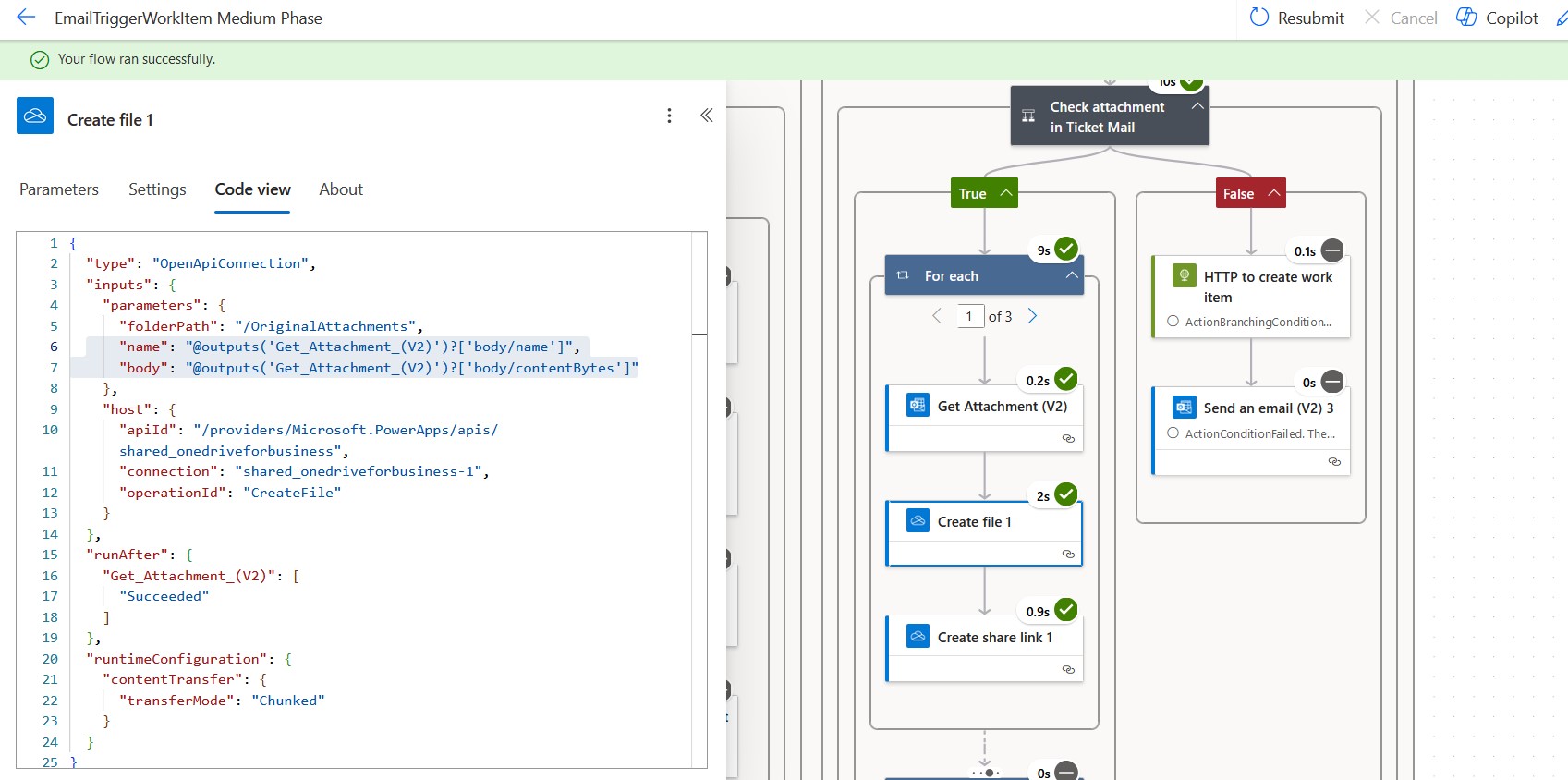1568x780 pixels.
Task: Click the link icon on Create share link card
Action: (1068, 669)
